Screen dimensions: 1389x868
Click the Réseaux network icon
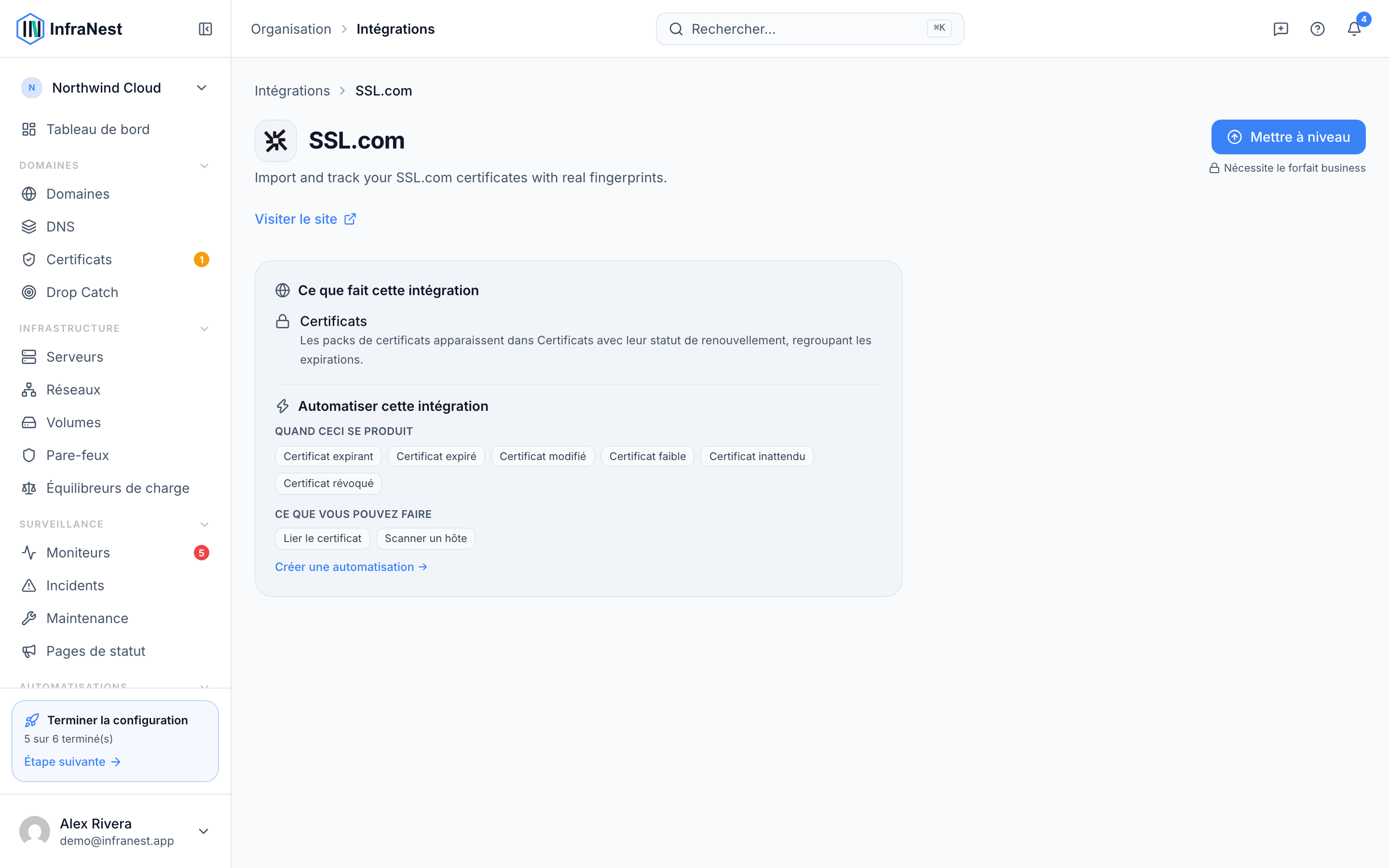(x=29, y=390)
